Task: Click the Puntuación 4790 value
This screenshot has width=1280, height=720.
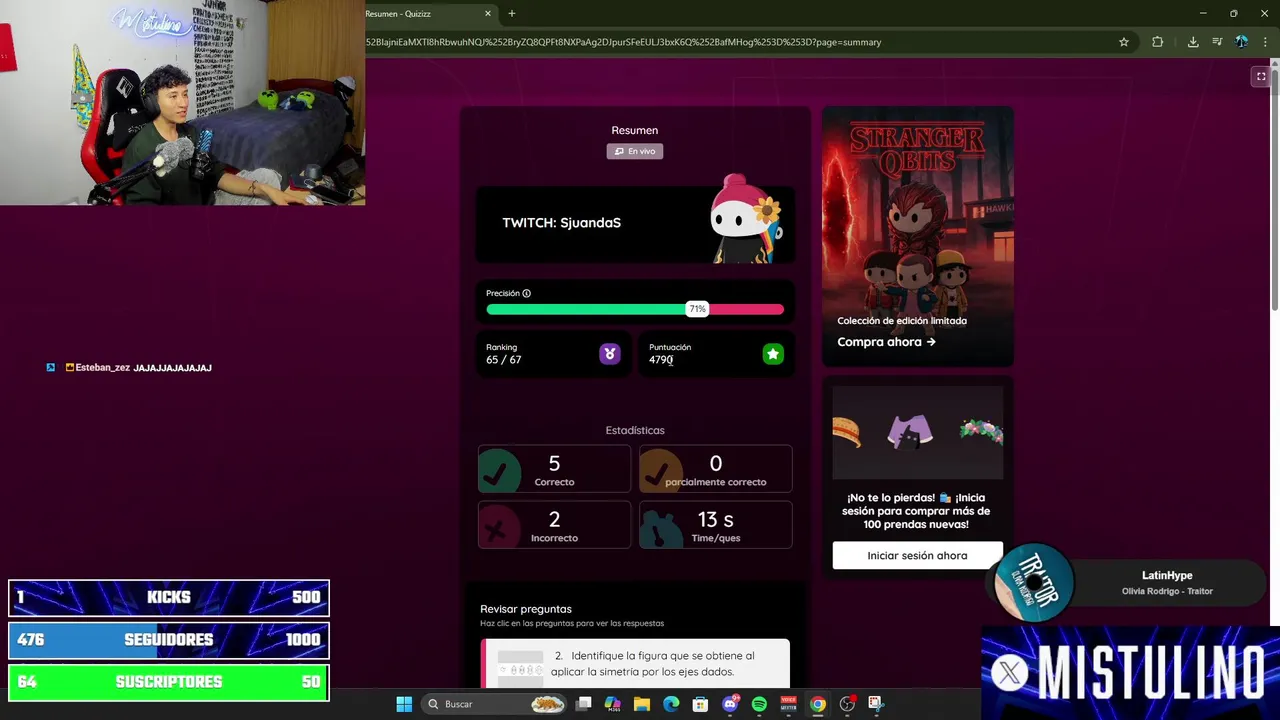Action: tap(661, 360)
